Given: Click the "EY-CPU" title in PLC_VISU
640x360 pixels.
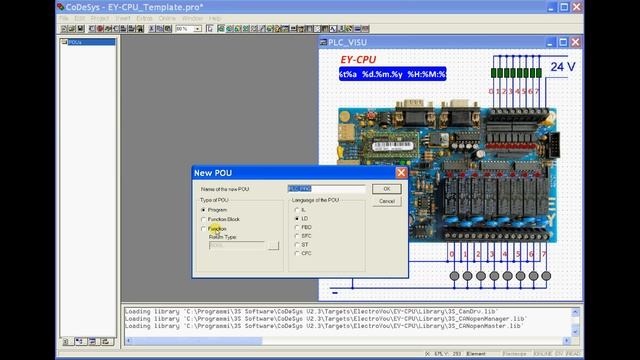Looking at the screenshot, I should pos(358,60).
